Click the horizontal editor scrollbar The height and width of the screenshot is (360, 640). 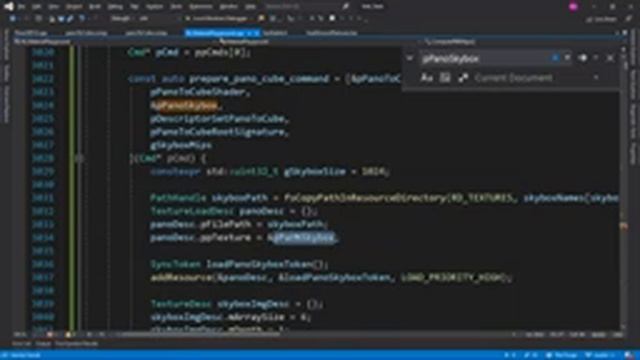coord(200,334)
